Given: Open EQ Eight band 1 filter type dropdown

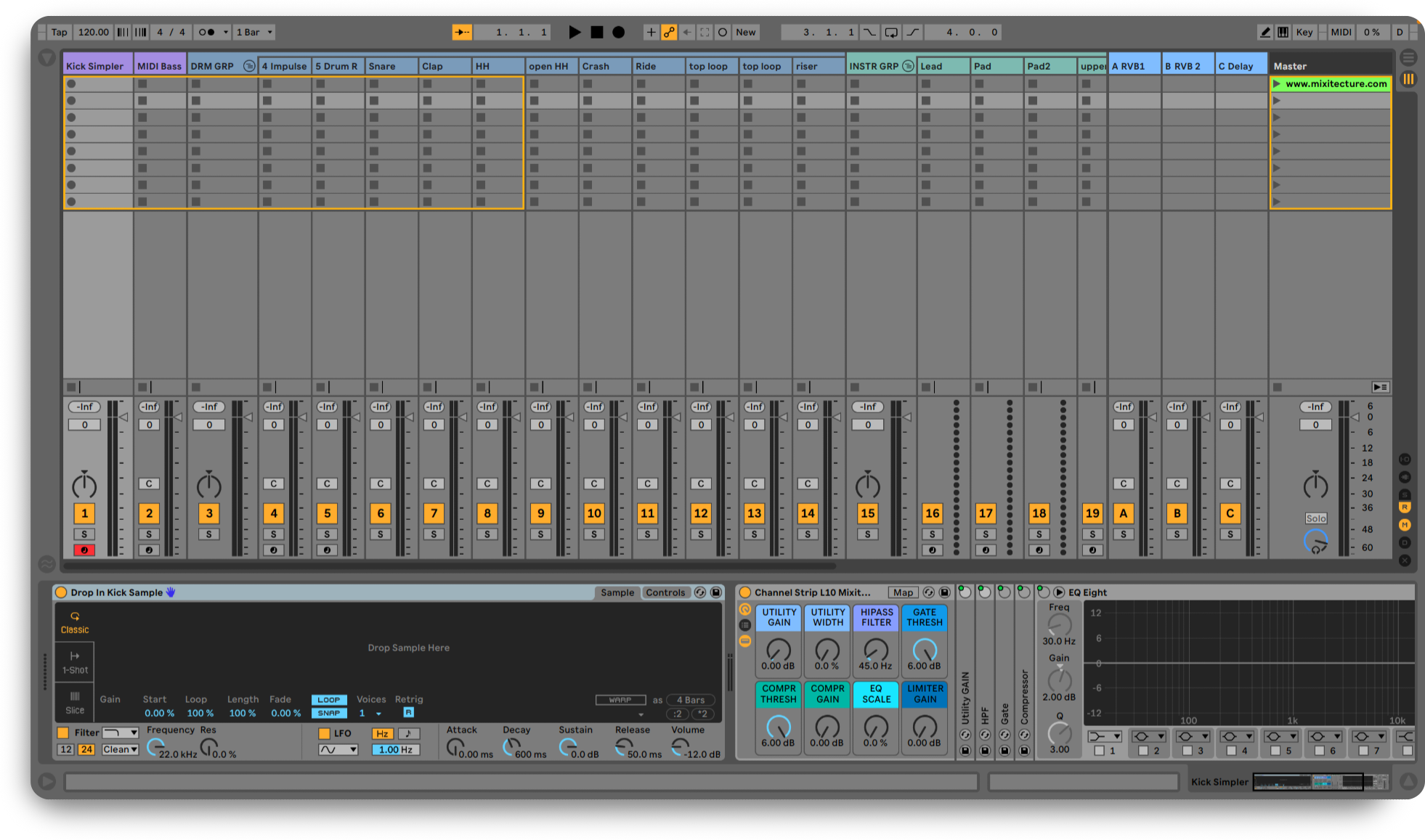Looking at the screenshot, I should click(1104, 736).
